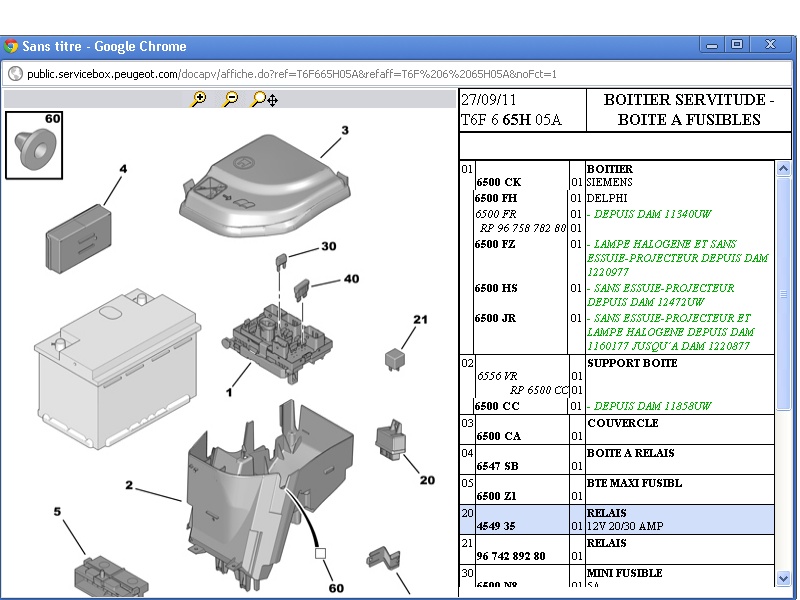Select replacement reference RP 96 758 782 80
The image size is (800, 600).
[523, 228]
